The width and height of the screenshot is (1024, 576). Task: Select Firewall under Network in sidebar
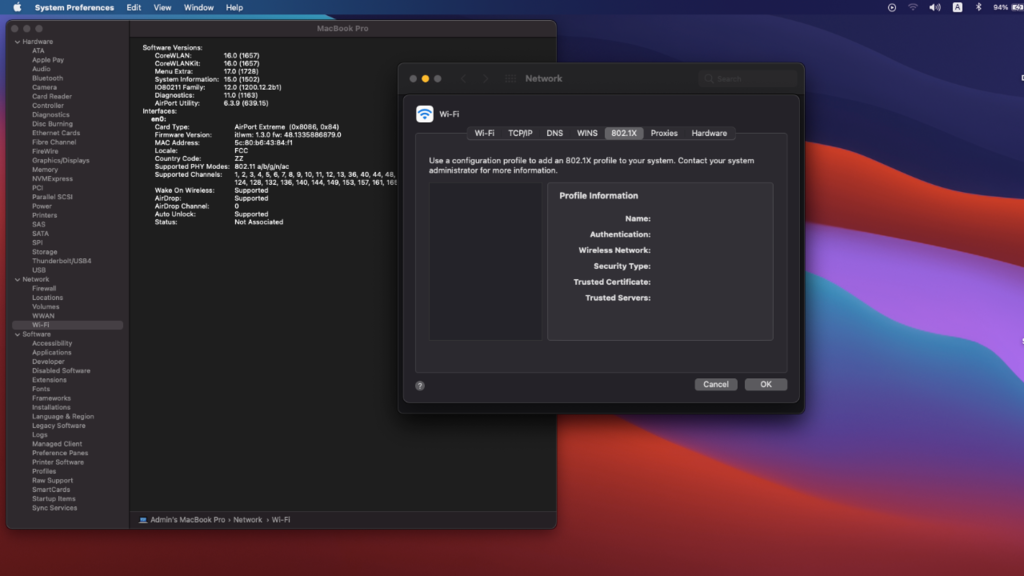pyautogui.click(x=44, y=288)
